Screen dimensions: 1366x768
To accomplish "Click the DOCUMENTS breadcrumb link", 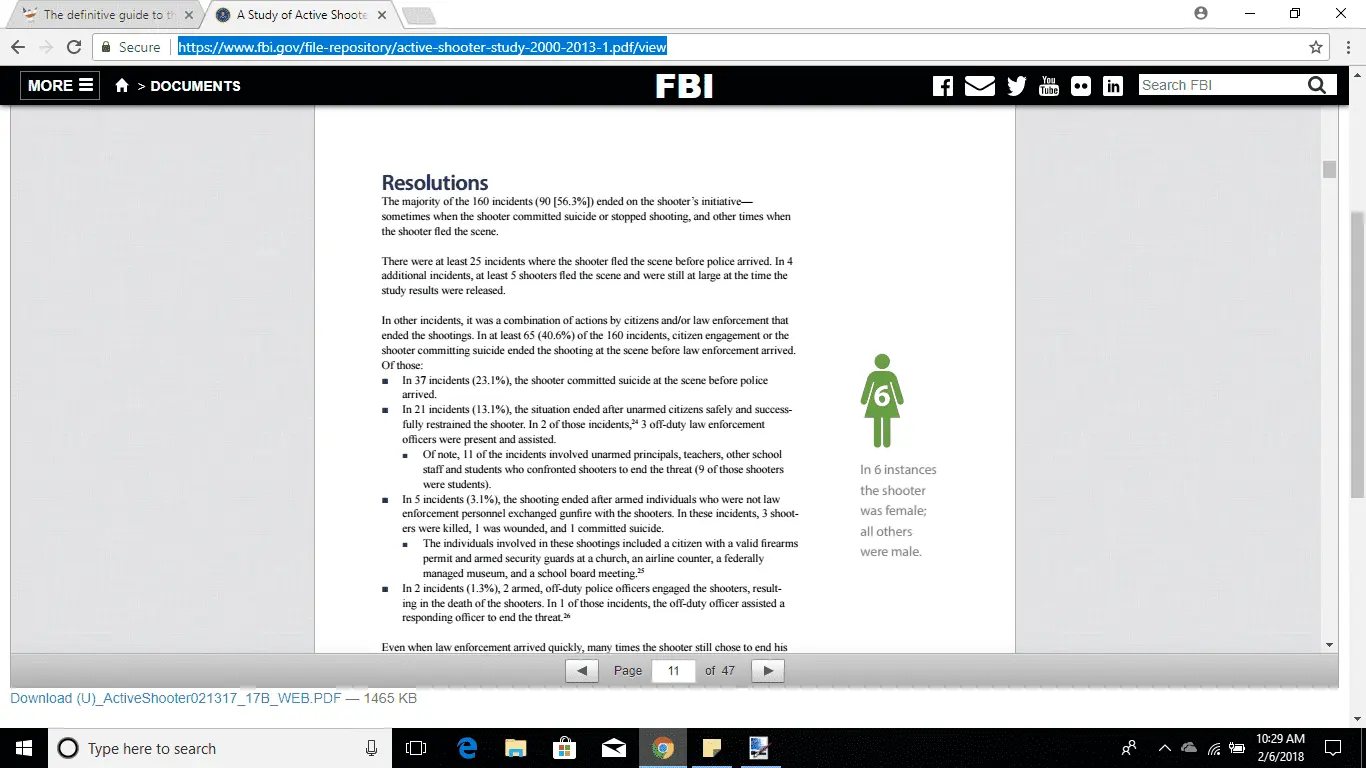I will tap(196, 86).
